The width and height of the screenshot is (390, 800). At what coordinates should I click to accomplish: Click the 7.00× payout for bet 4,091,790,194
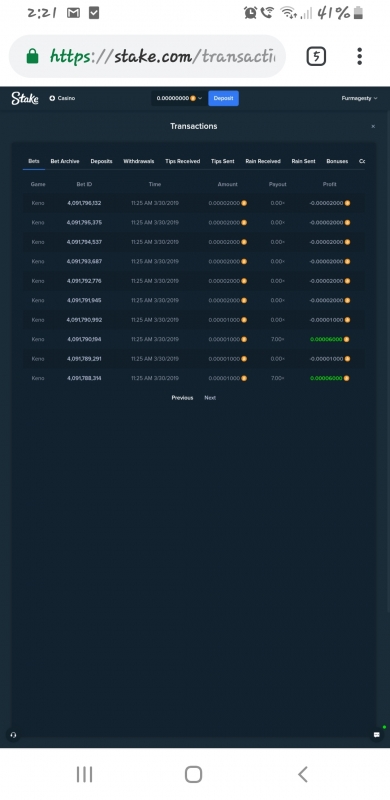[x=278, y=339]
